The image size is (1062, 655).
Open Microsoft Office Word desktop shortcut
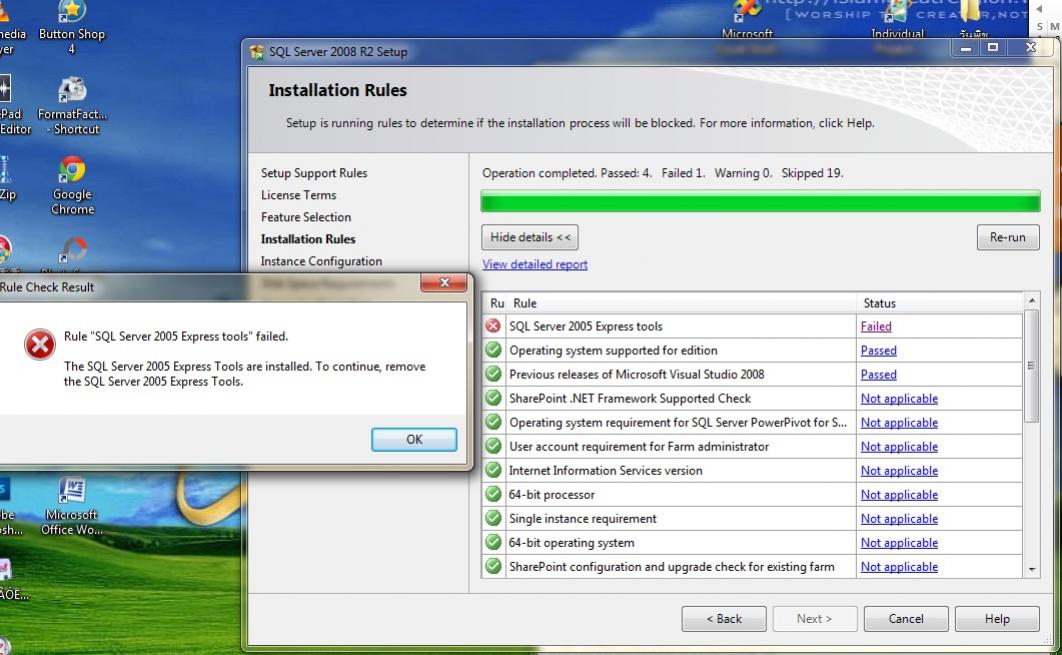click(x=72, y=506)
